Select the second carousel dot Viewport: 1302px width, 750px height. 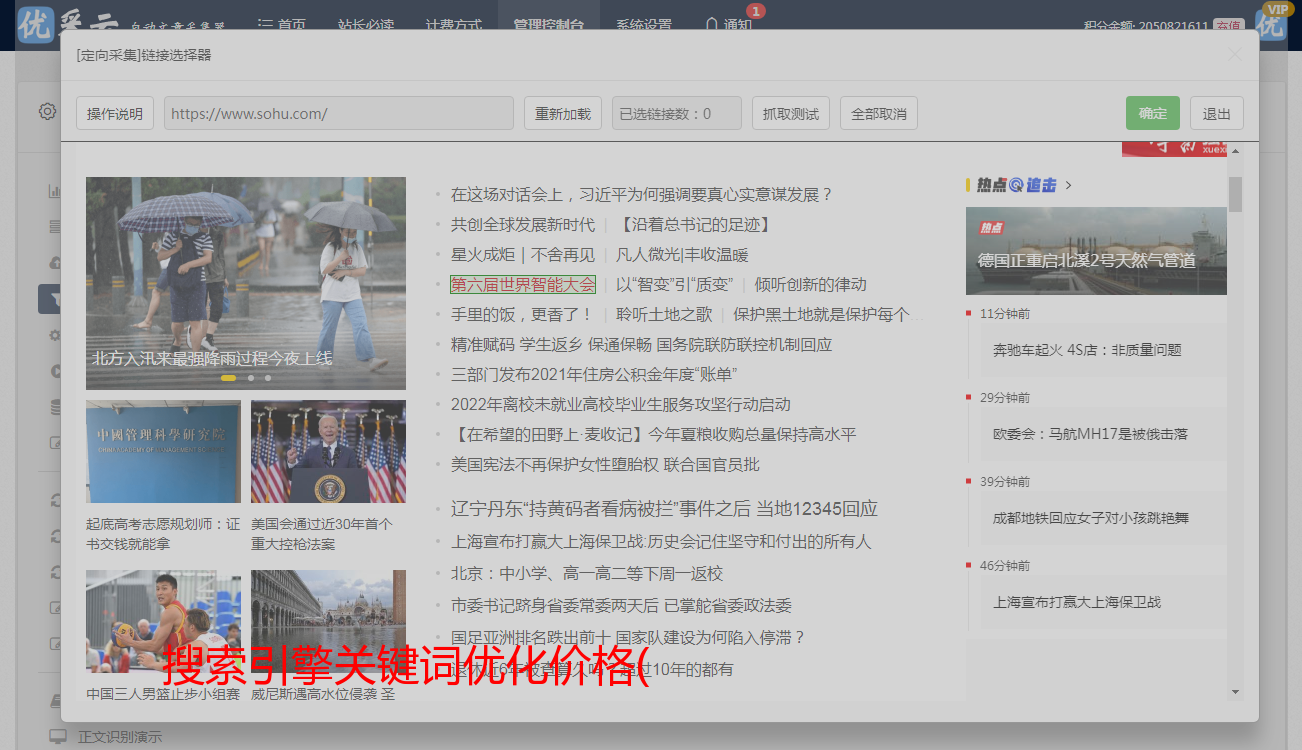[x=250, y=378]
